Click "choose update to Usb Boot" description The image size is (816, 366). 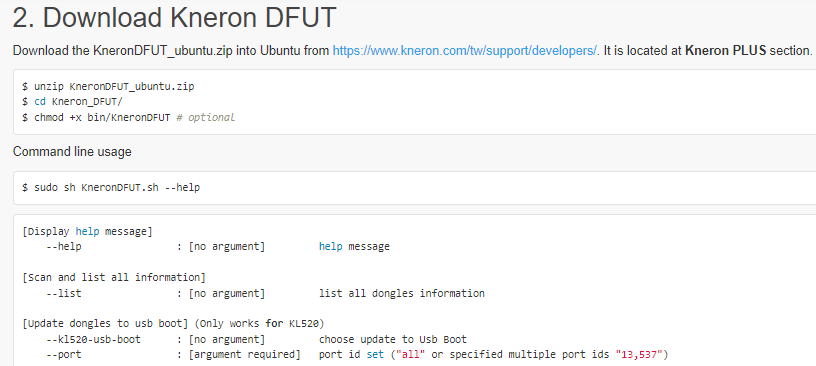pyautogui.click(x=393, y=339)
